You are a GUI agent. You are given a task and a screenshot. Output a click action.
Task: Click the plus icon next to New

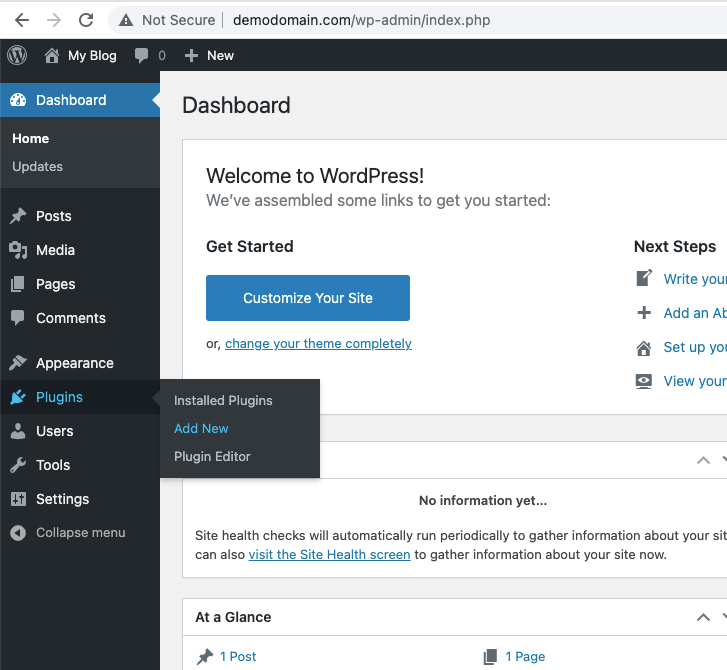coord(191,56)
